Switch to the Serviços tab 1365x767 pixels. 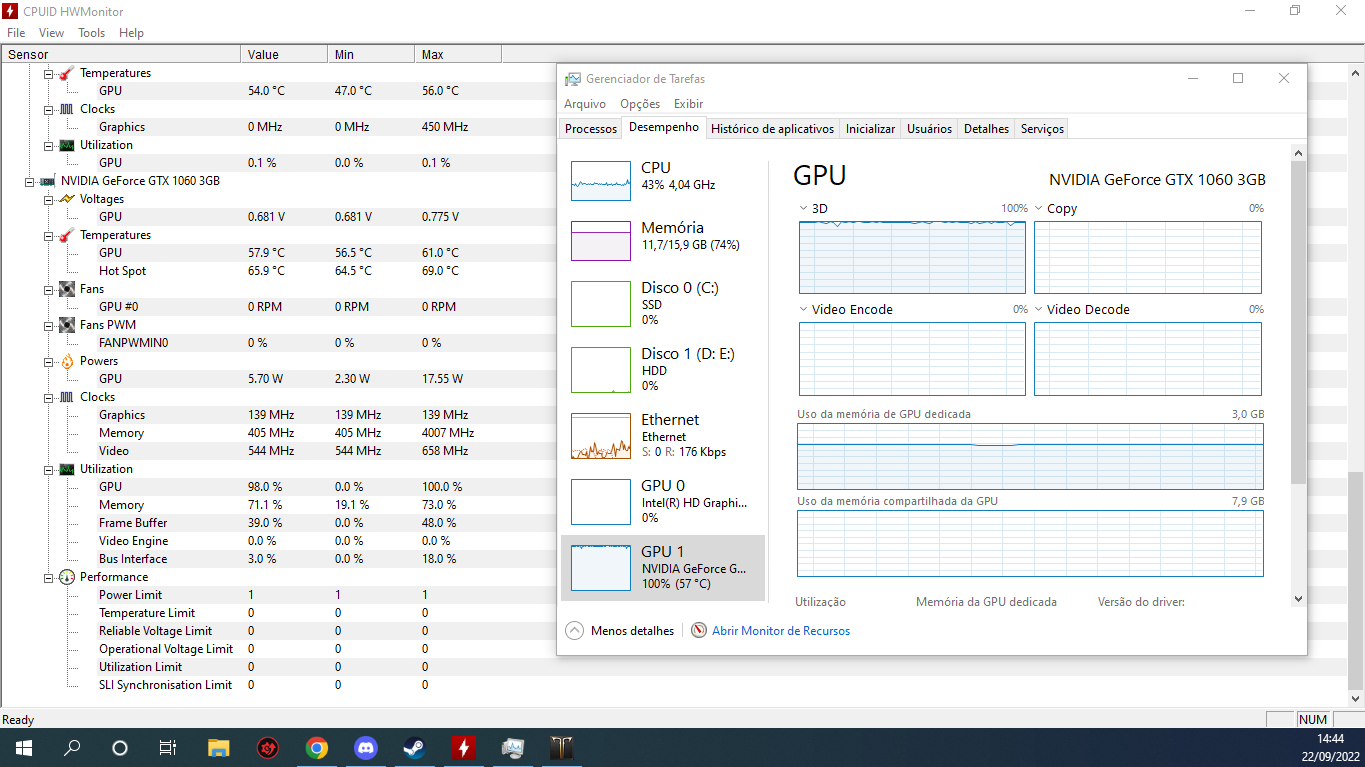click(1042, 129)
